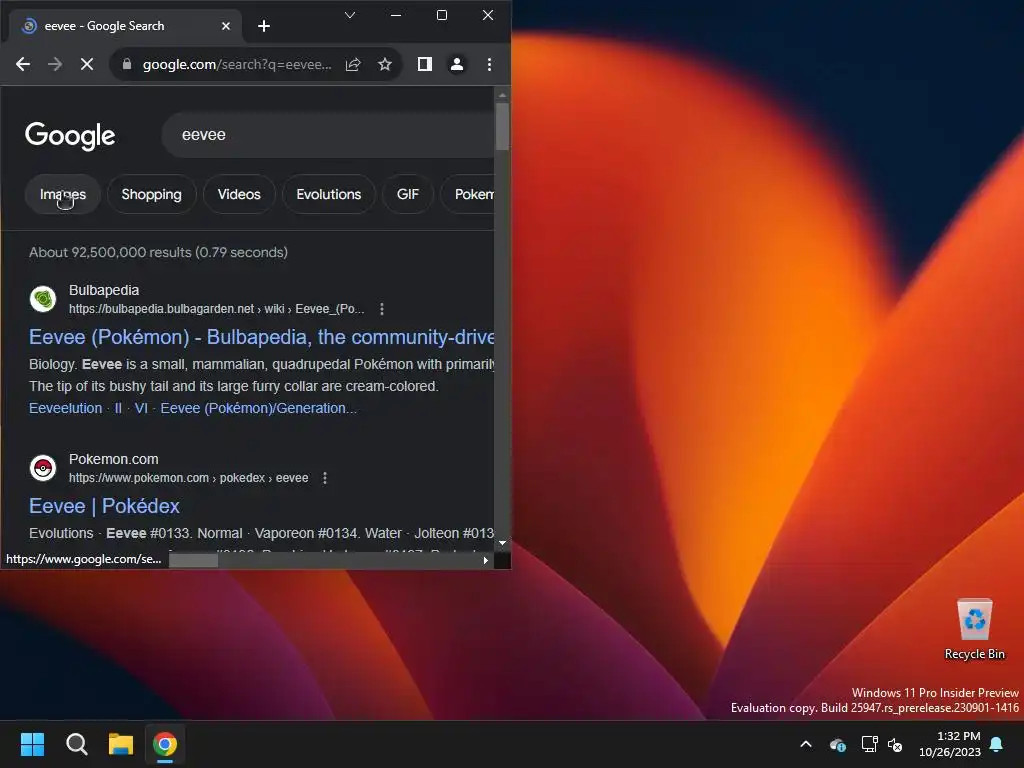
Task: Open the Windows Start menu
Action: 32,744
